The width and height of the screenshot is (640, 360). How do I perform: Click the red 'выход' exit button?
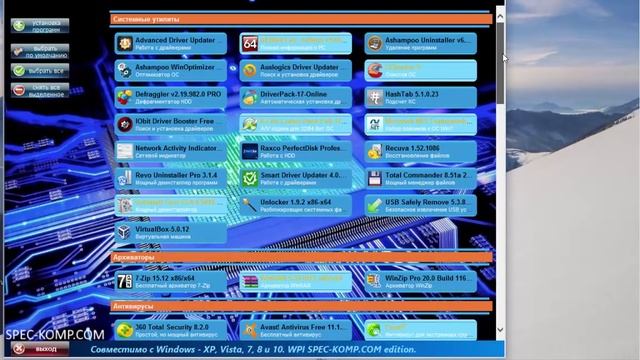pyautogui.click(x=40, y=349)
